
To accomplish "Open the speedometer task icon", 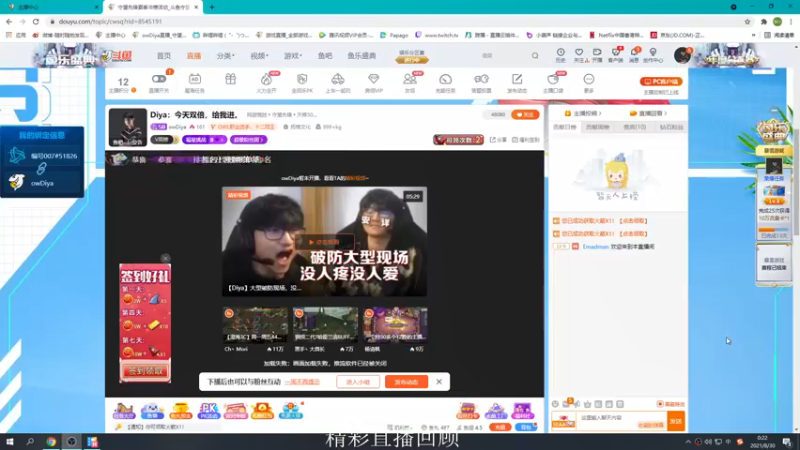I will pos(445,79).
